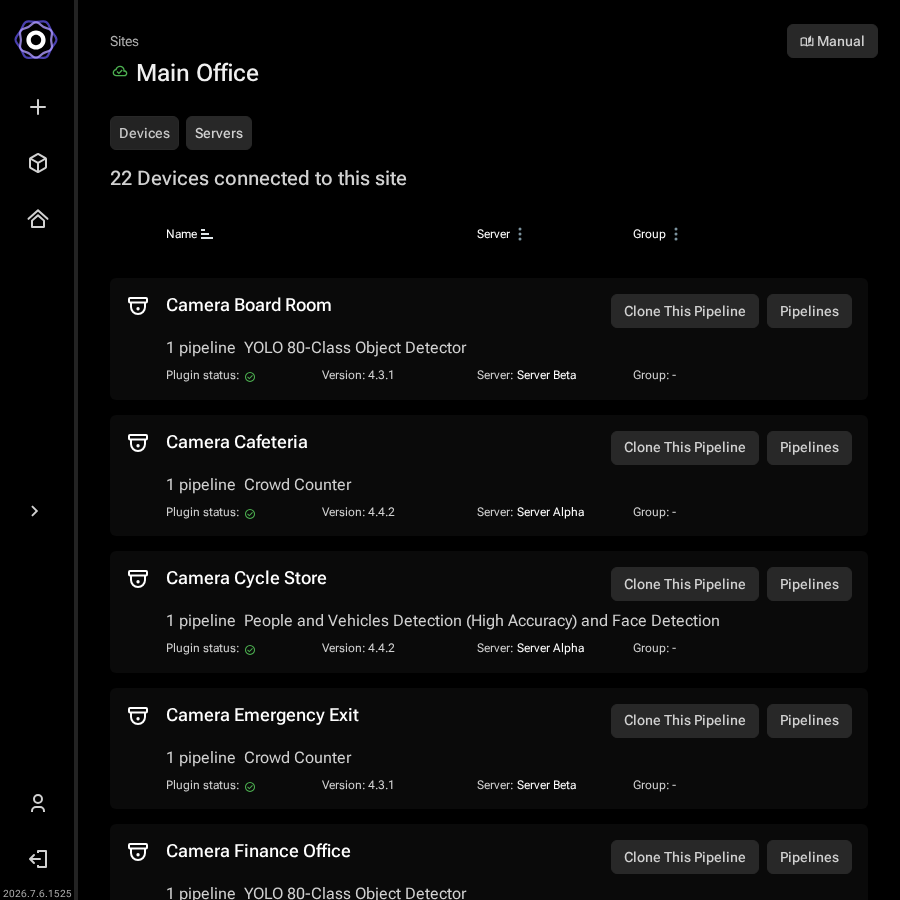Screen dimensions: 900x900
Task: Click camera icon for Camera Finance Office
Action: coord(138,852)
